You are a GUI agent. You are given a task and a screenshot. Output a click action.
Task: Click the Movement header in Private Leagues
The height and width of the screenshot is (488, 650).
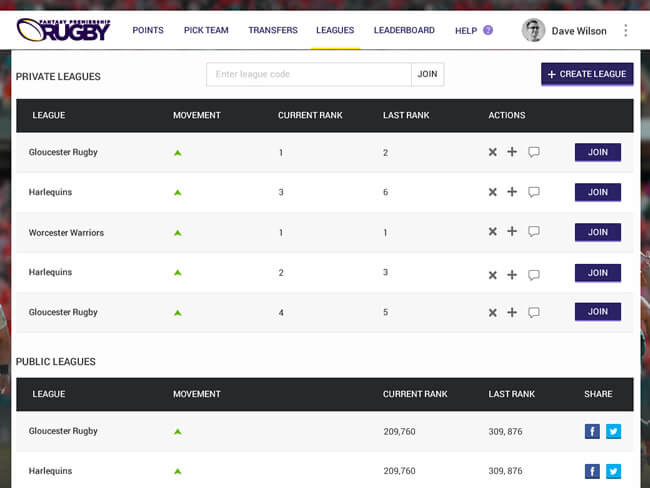(196, 115)
